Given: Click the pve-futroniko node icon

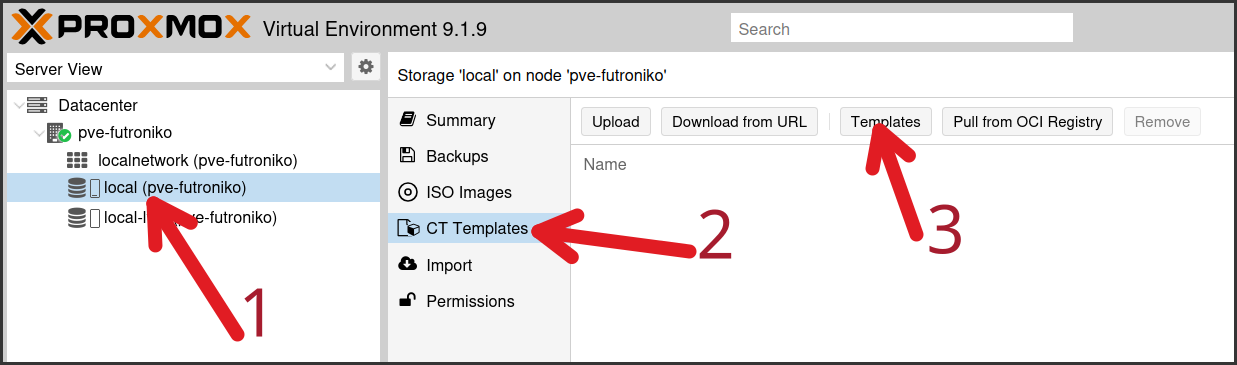Looking at the screenshot, I should 58,133.
